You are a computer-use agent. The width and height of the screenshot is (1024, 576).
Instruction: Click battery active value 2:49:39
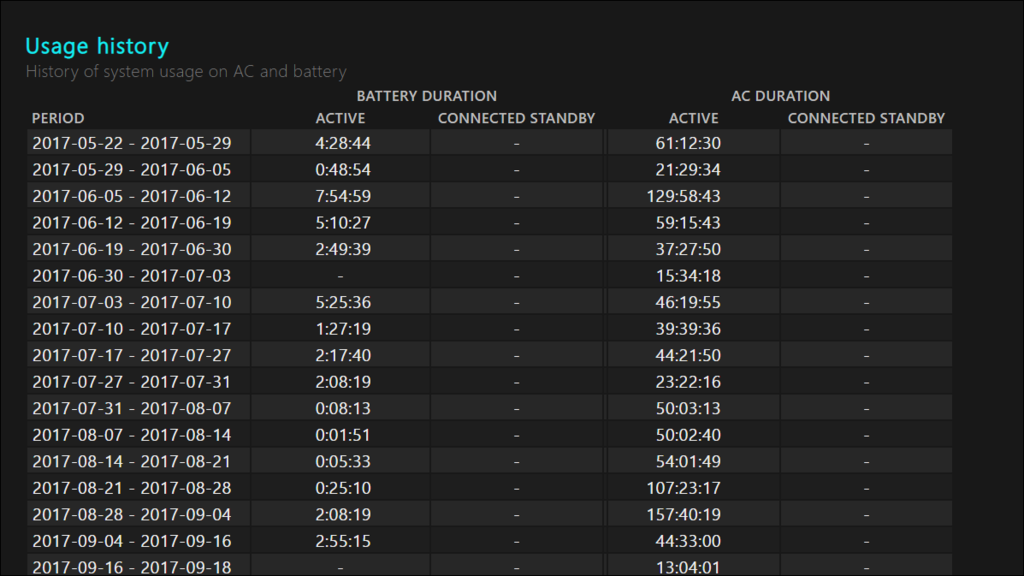coord(343,249)
